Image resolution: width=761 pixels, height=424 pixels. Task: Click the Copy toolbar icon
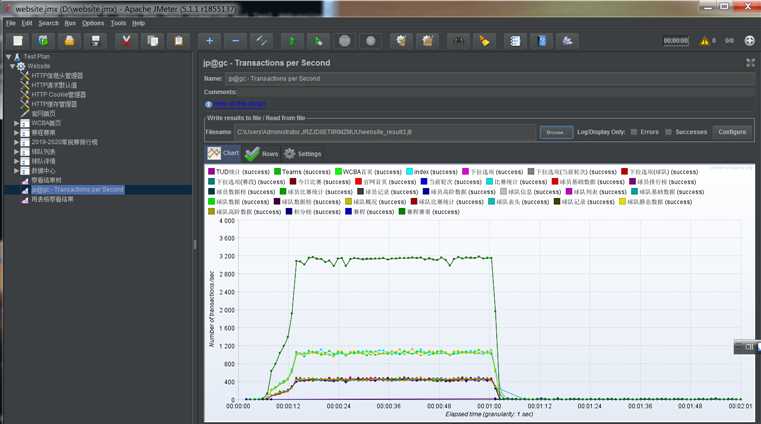point(152,41)
